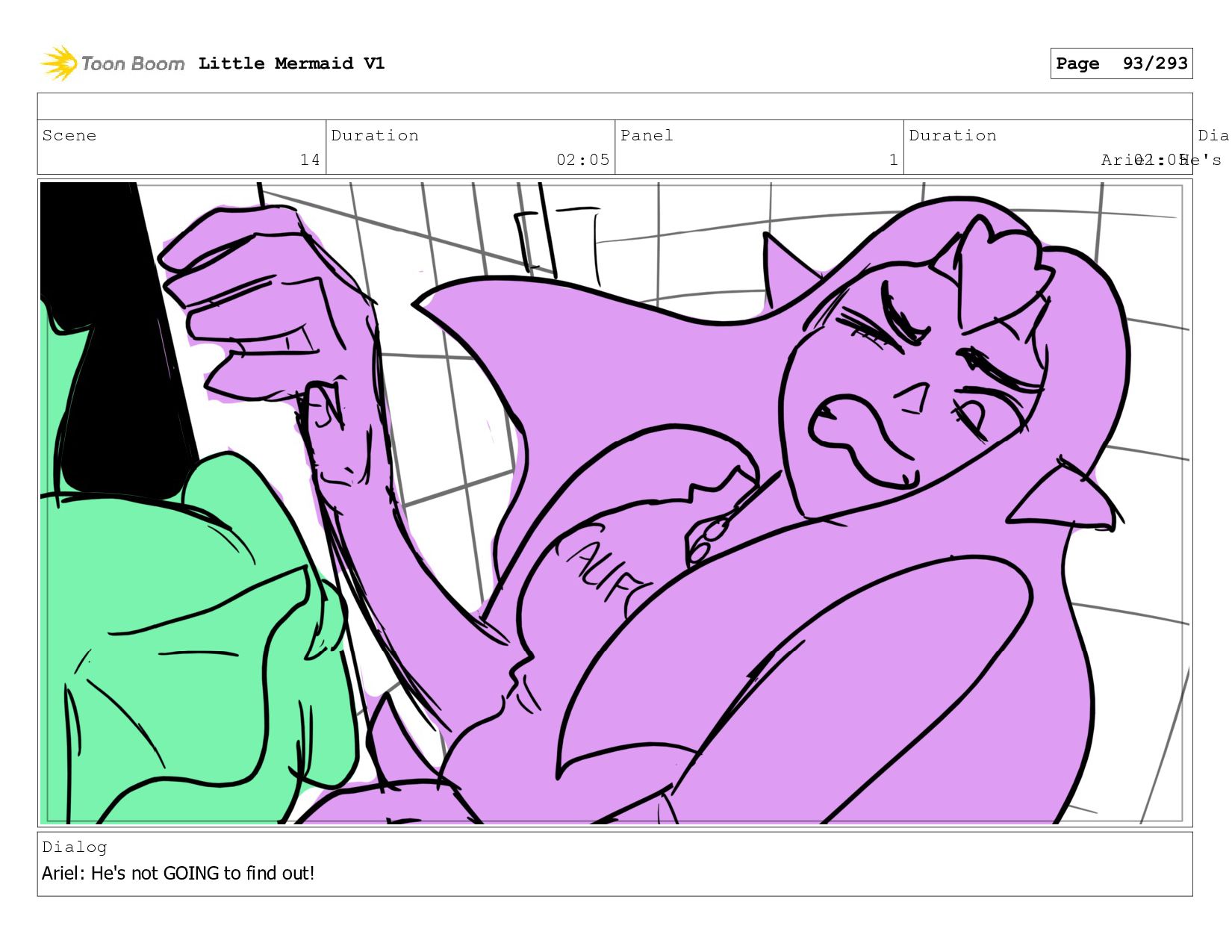Click scene duration value 02:05
This screenshot has width=1232, height=952.
(x=582, y=160)
